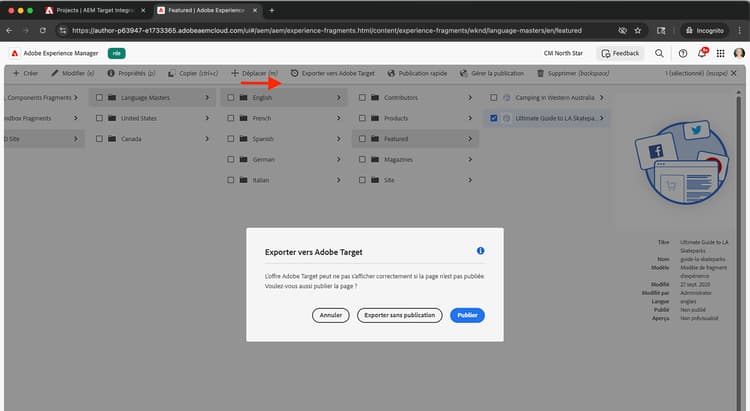The width and height of the screenshot is (750, 411).
Task: Click Copier (ctrl+c) toolbar action
Action: pos(193,73)
